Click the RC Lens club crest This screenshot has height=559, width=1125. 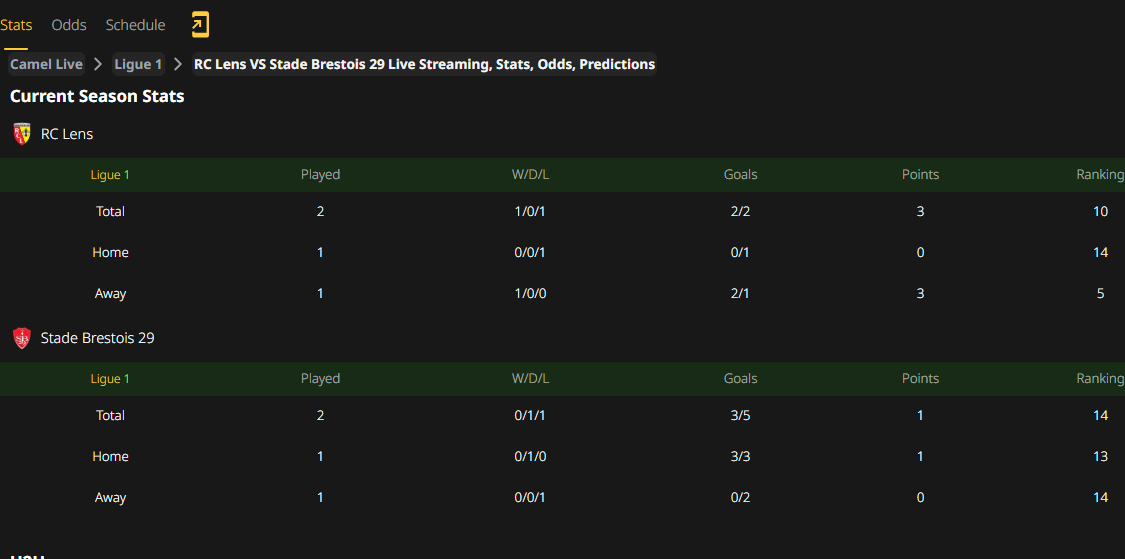[22, 134]
